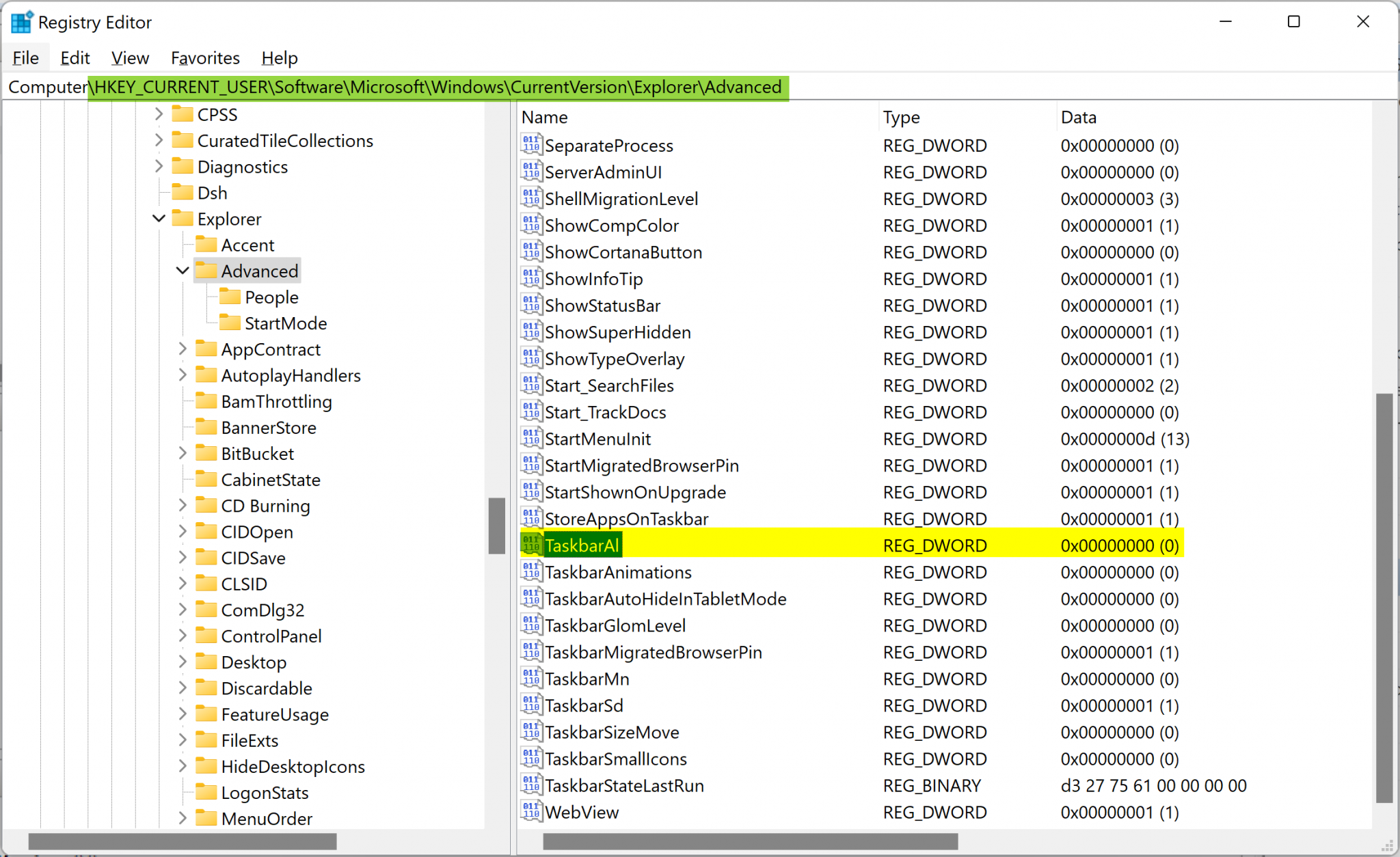Click the Registry Editor app icon
Viewport: 1400px width, 857px height.
tap(22, 22)
